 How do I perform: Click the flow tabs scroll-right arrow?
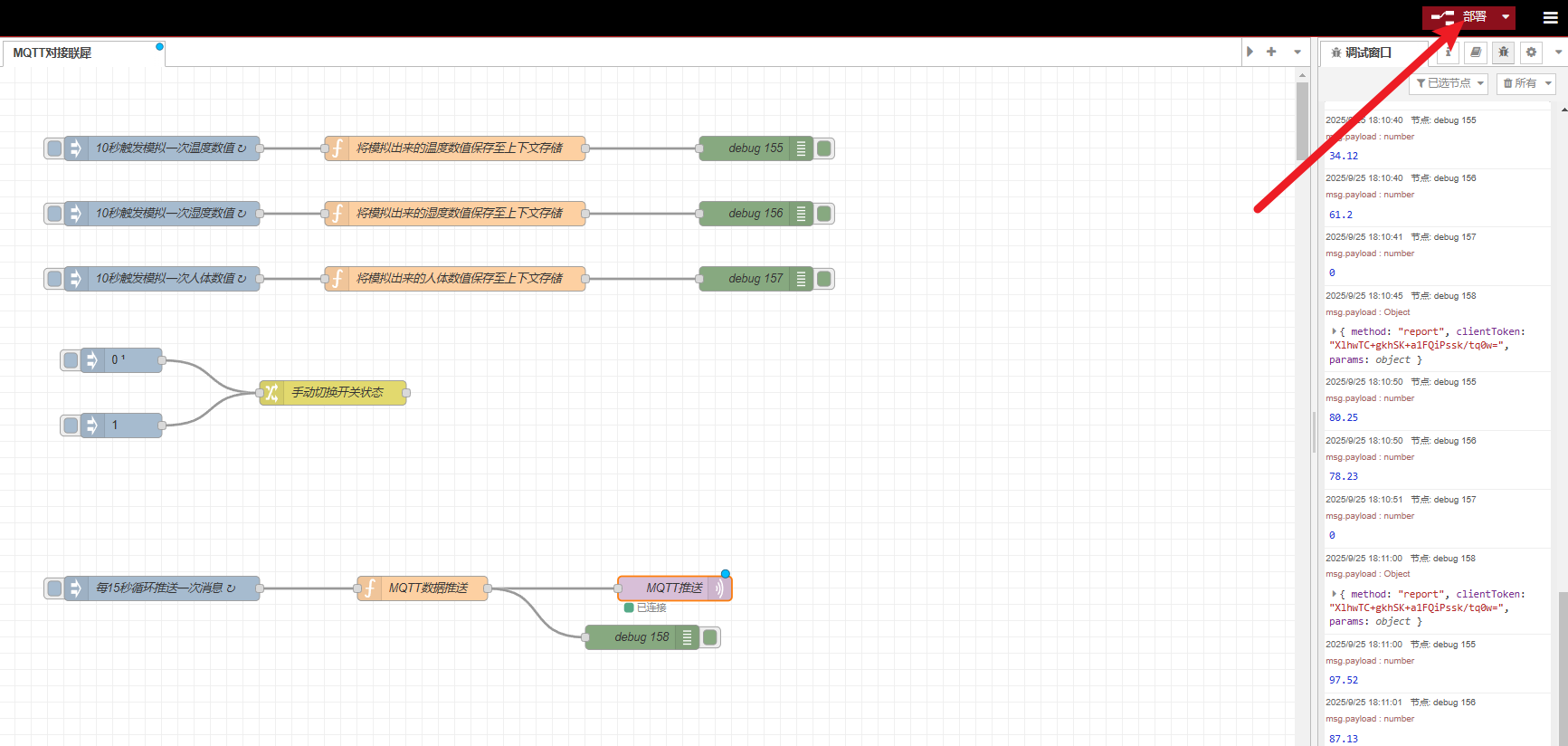click(1250, 52)
